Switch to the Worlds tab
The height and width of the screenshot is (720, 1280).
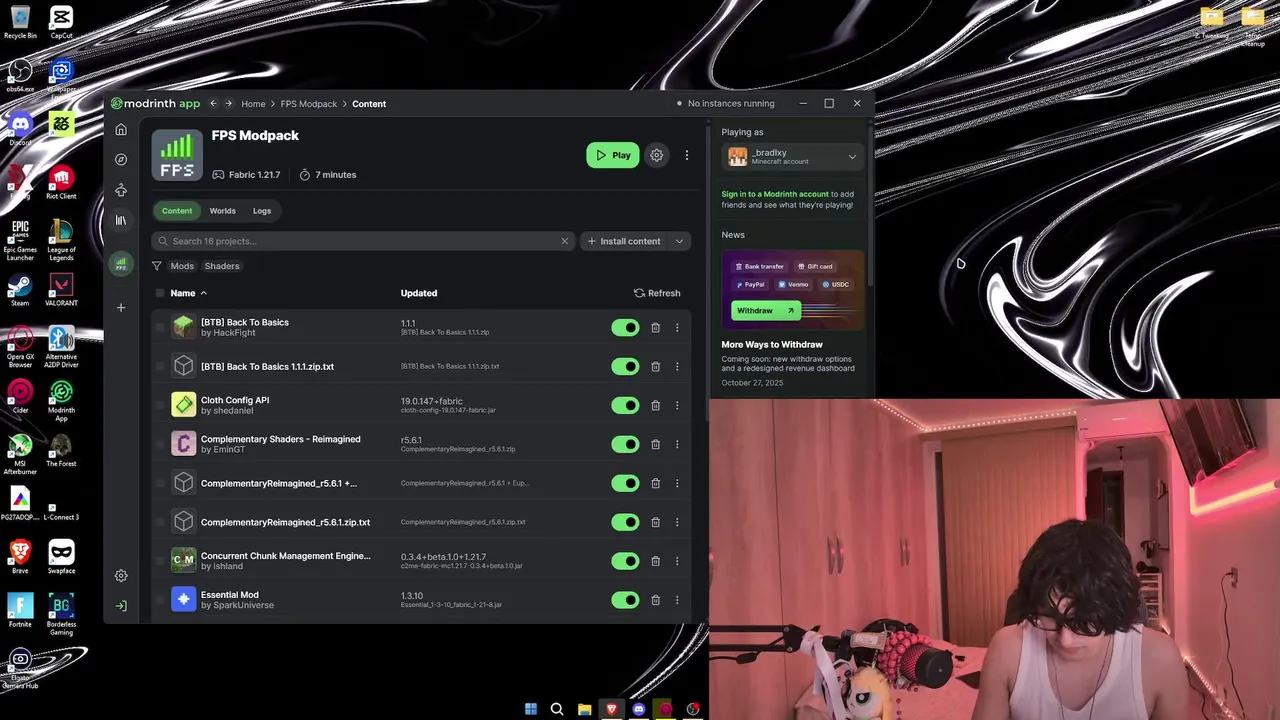(x=222, y=211)
